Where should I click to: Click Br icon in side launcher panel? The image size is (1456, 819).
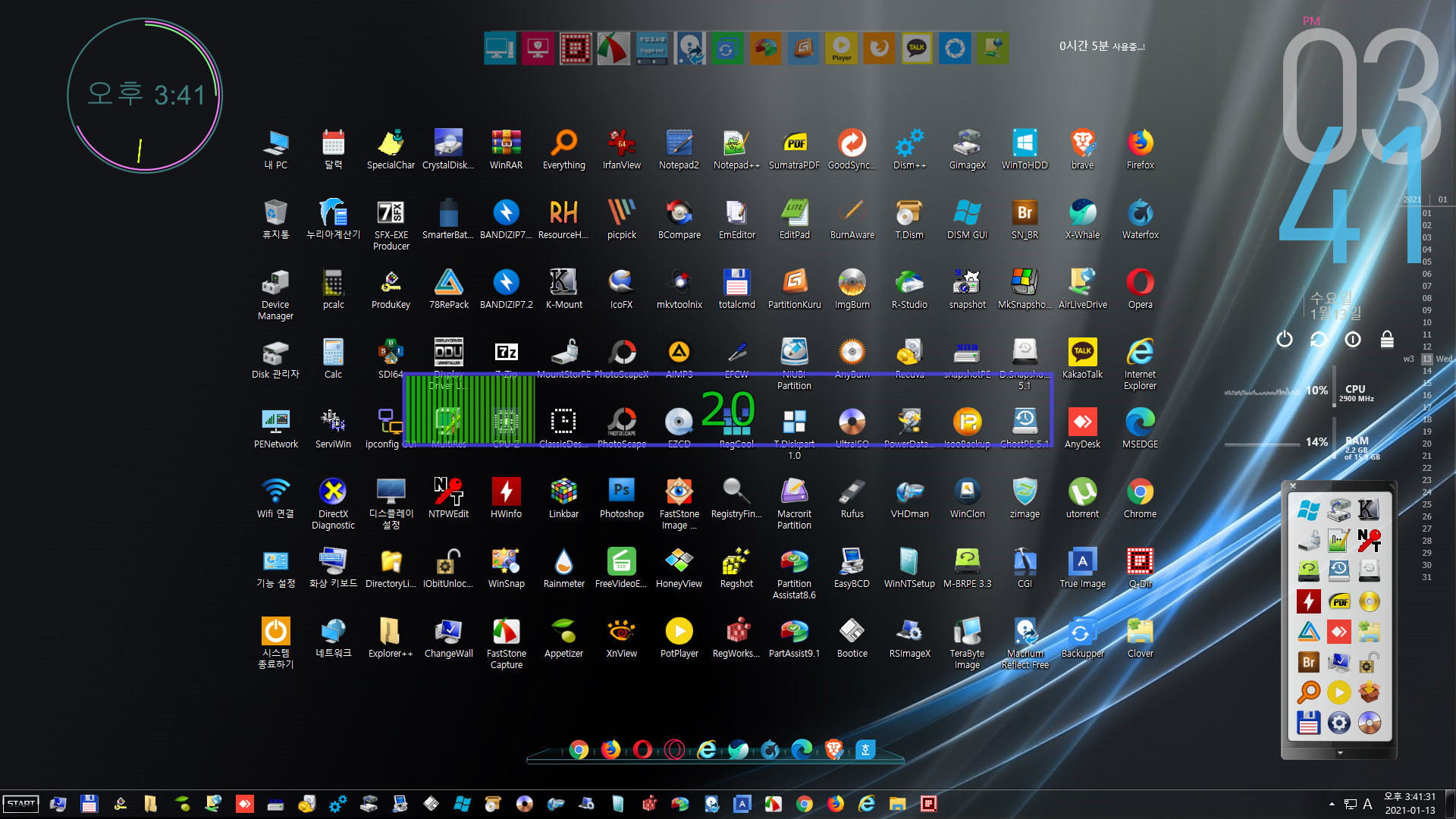pyautogui.click(x=1308, y=662)
